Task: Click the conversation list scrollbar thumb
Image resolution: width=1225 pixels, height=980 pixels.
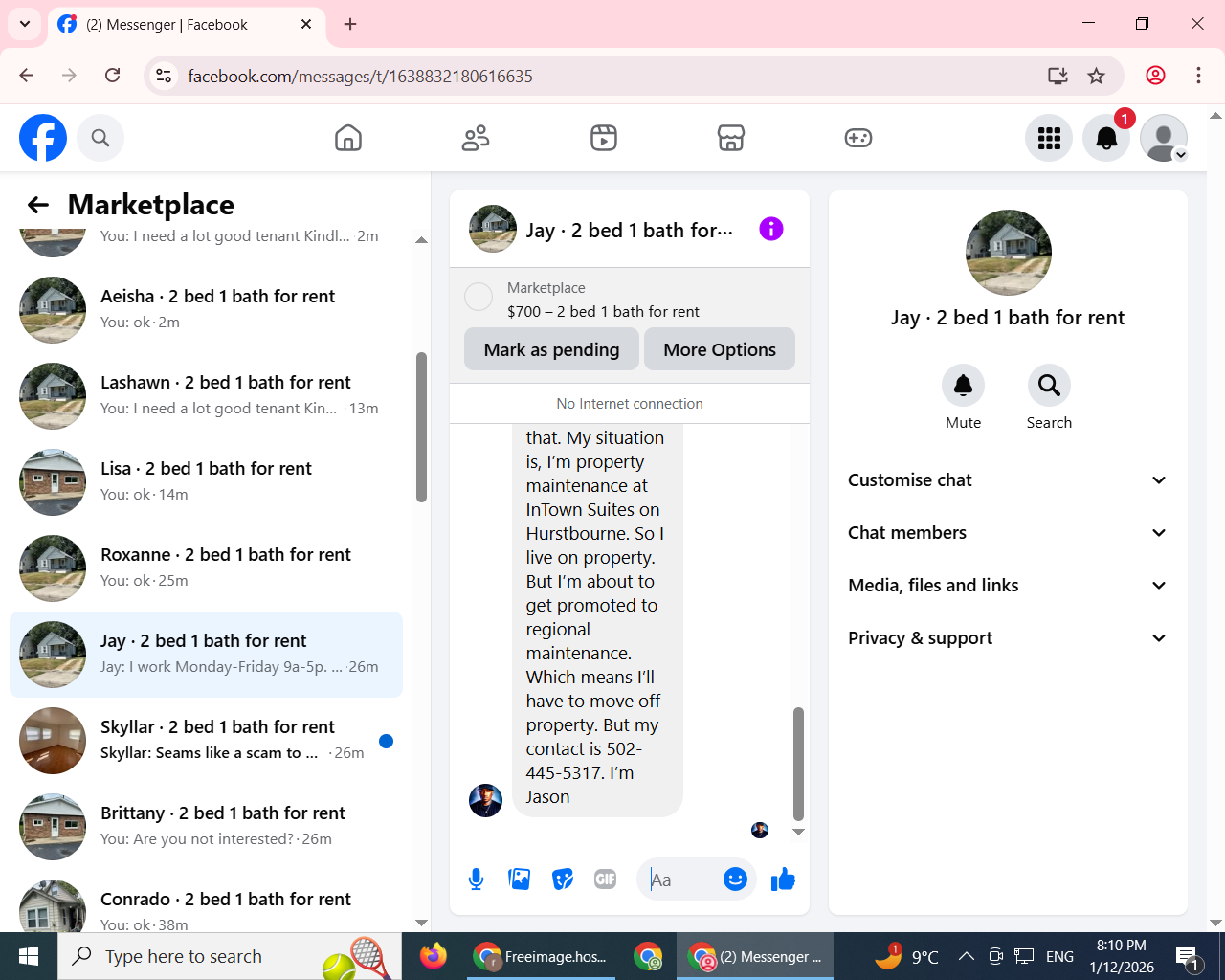Action: coord(421,427)
